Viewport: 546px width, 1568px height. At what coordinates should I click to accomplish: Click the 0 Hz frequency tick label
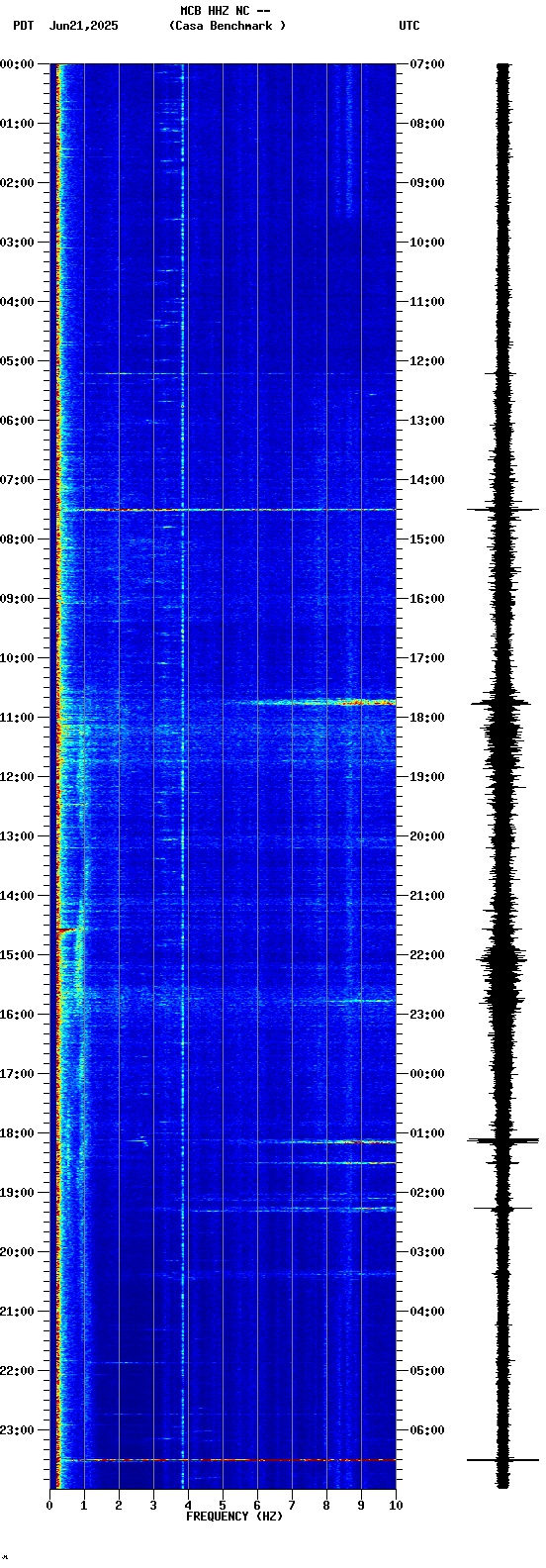tap(49, 1506)
